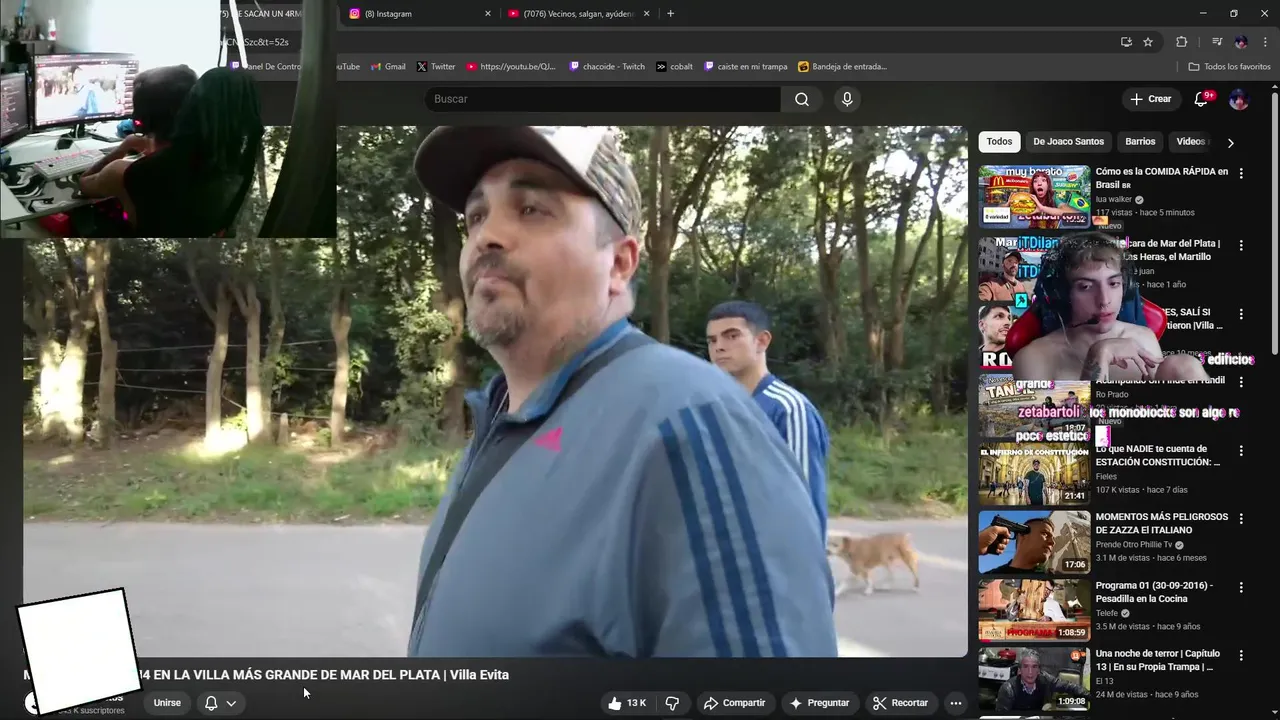Open the COMIDA RÁPIDA en Brasil thumbnail
1280x720 pixels.
(x=1034, y=196)
